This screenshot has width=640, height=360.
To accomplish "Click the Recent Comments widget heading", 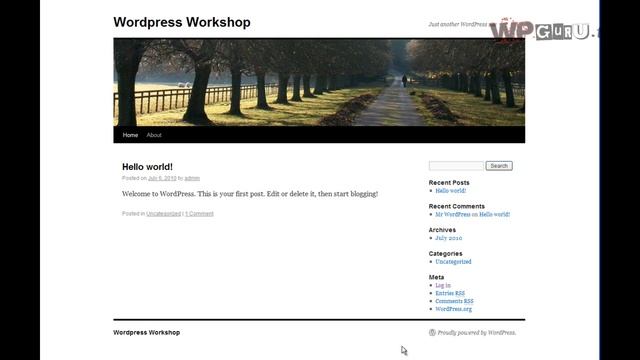I will click(457, 206).
